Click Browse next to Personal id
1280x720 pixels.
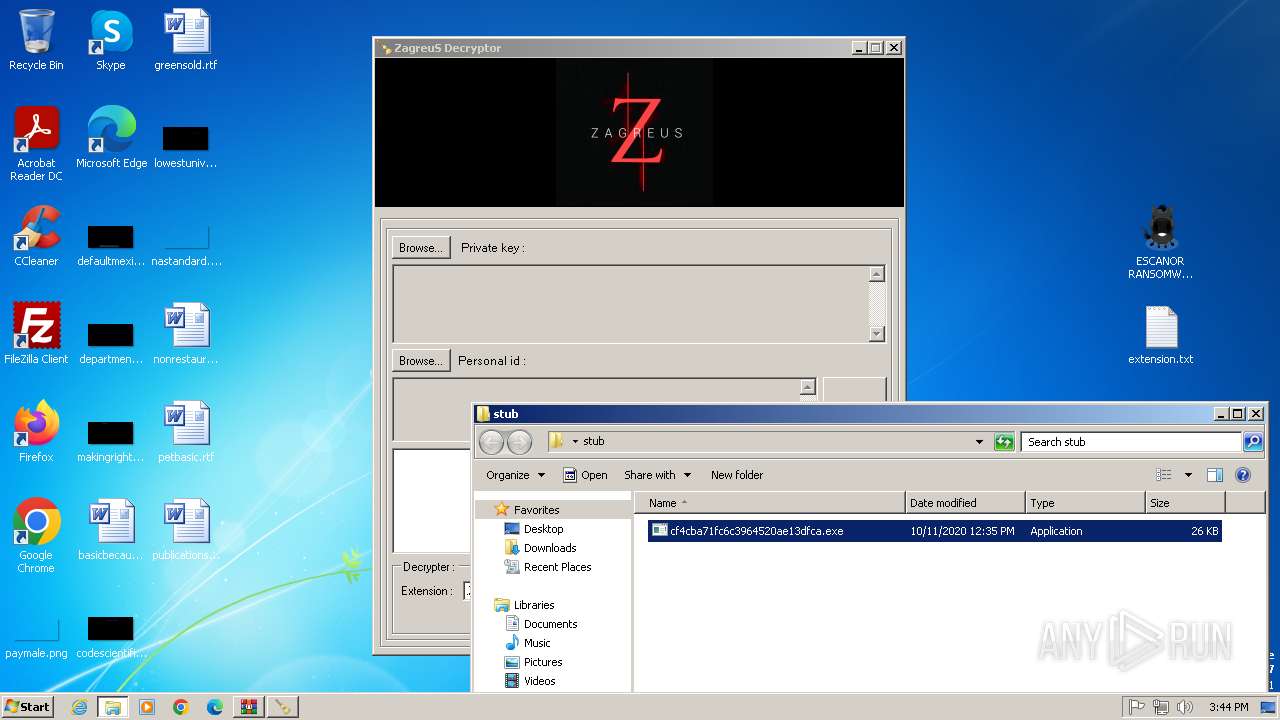click(421, 361)
